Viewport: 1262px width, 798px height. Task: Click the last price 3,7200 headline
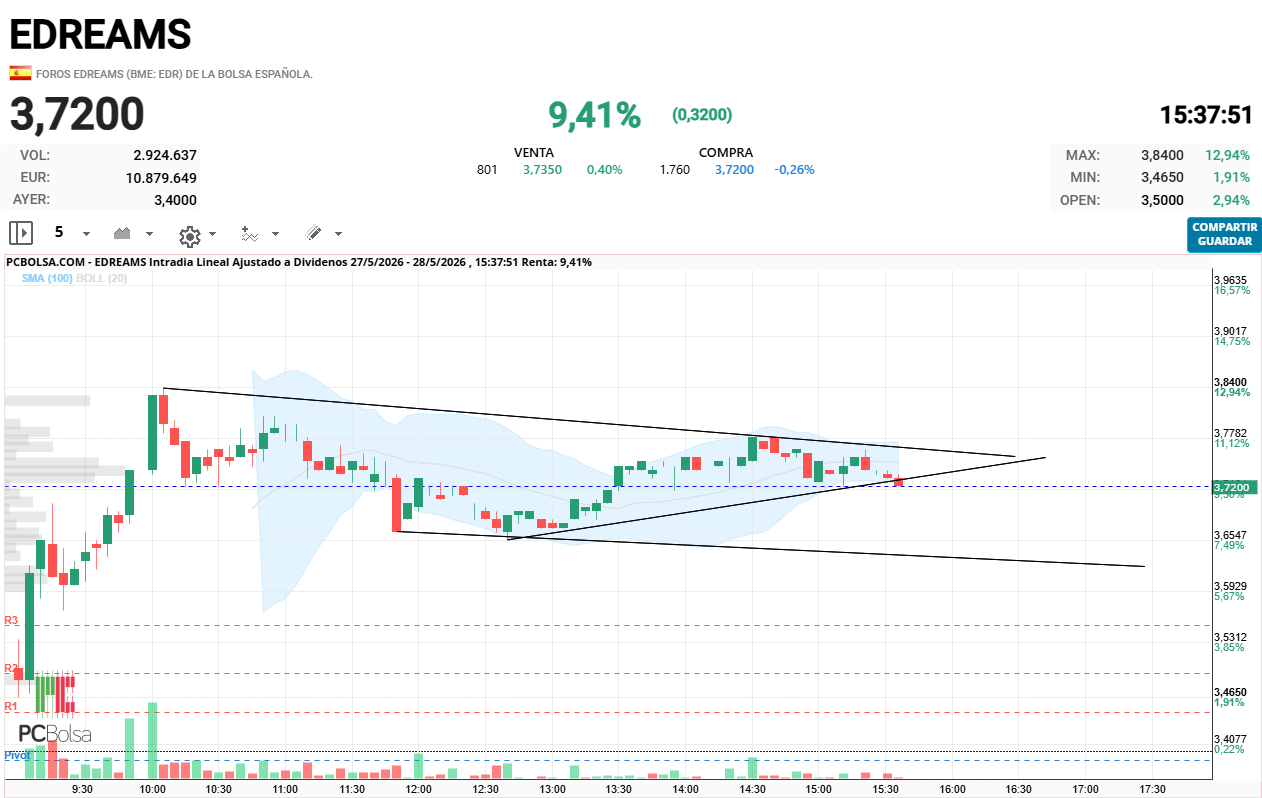(x=77, y=114)
